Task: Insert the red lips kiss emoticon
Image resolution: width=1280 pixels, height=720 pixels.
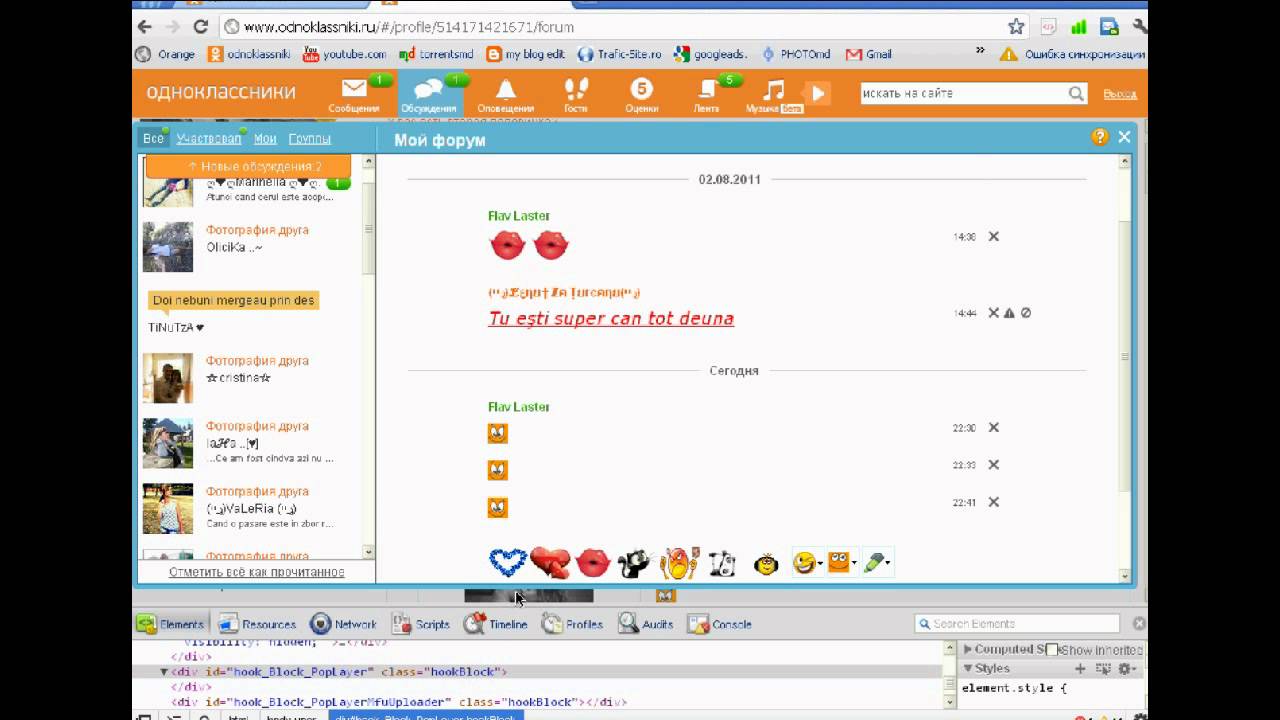Action: tap(594, 563)
